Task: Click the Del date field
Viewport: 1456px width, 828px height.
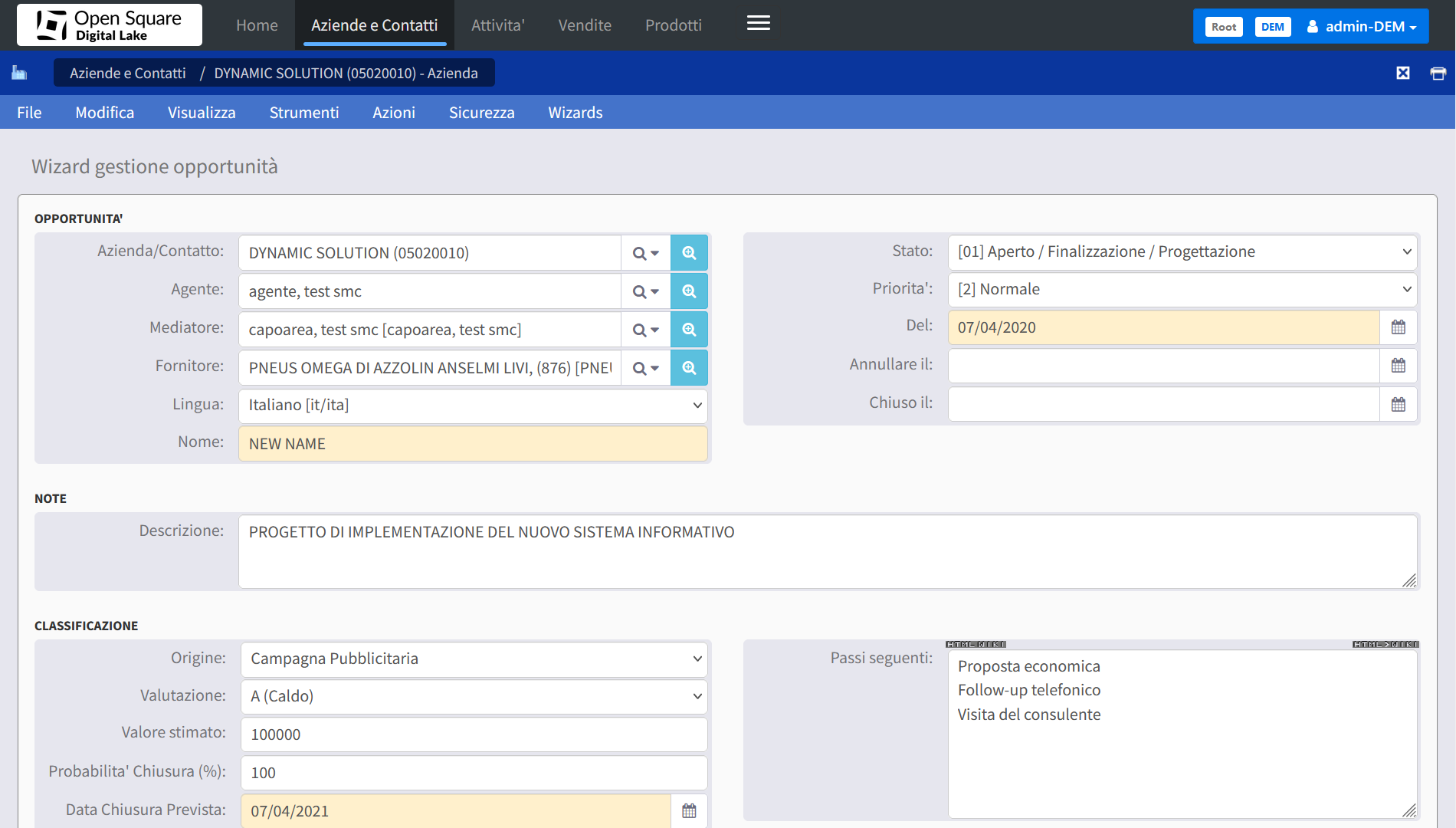Action: [1164, 327]
